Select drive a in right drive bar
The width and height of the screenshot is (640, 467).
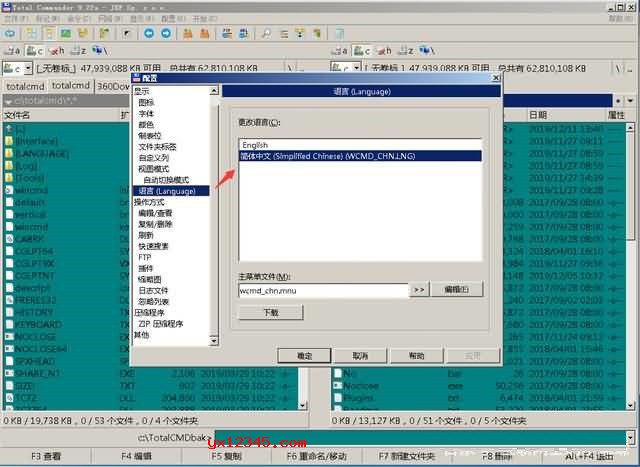click(339, 51)
